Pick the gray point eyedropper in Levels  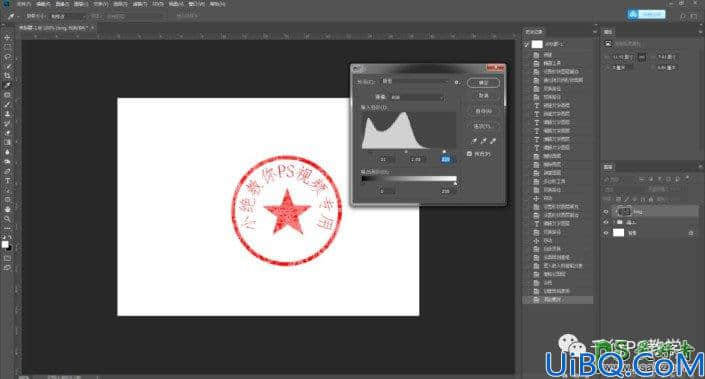(483, 141)
